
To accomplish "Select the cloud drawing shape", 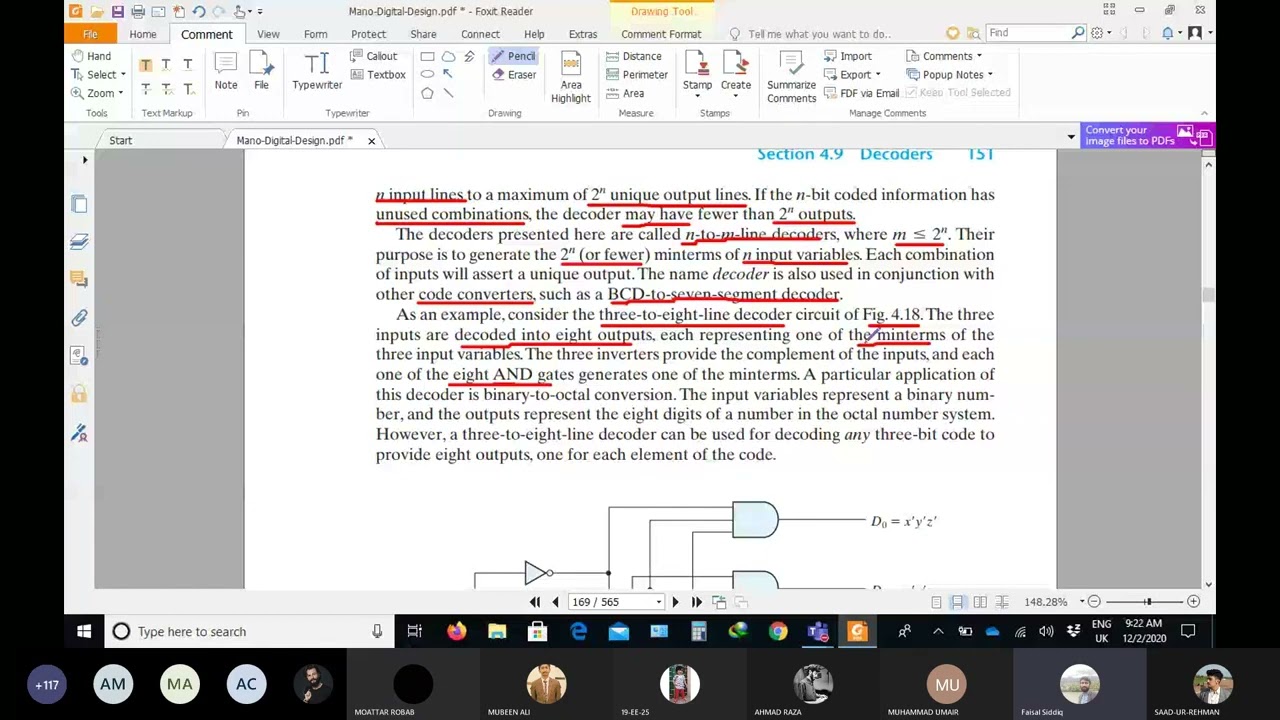I will click(x=448, y=56).
